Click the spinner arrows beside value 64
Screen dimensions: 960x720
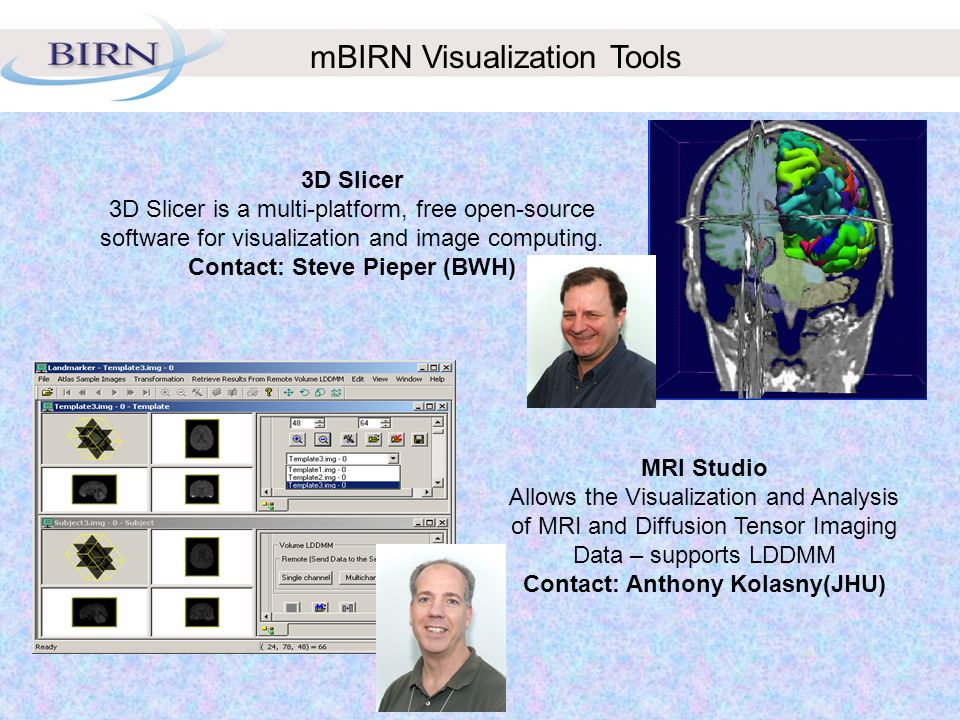(385, 423)
